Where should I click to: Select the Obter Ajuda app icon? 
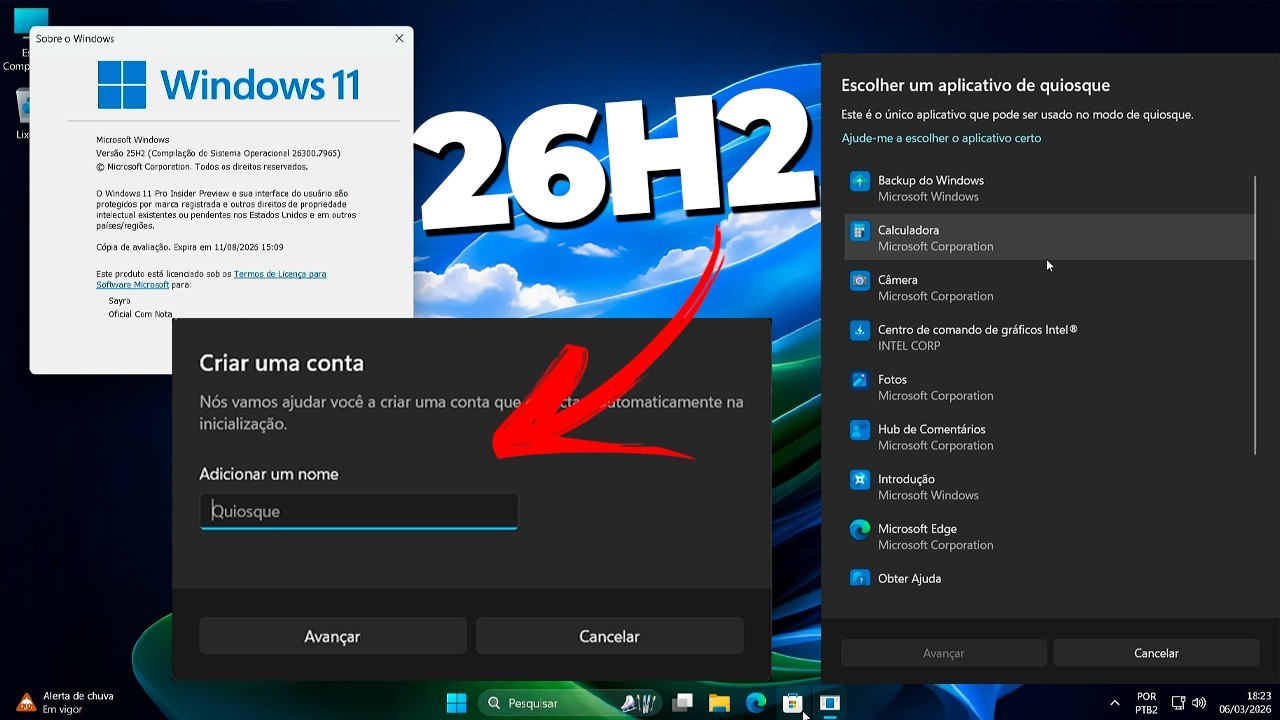pos(860,578)
